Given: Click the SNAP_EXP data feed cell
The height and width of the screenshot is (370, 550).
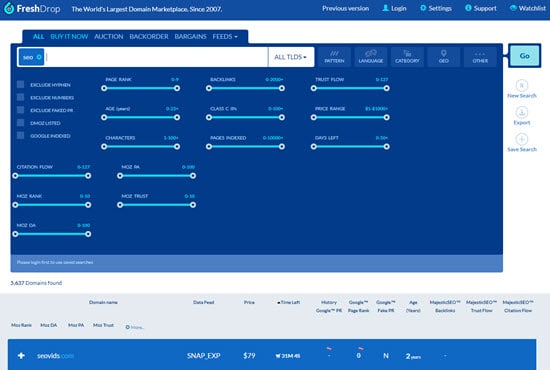Looking at the screenshot, I should coord(203,356).
